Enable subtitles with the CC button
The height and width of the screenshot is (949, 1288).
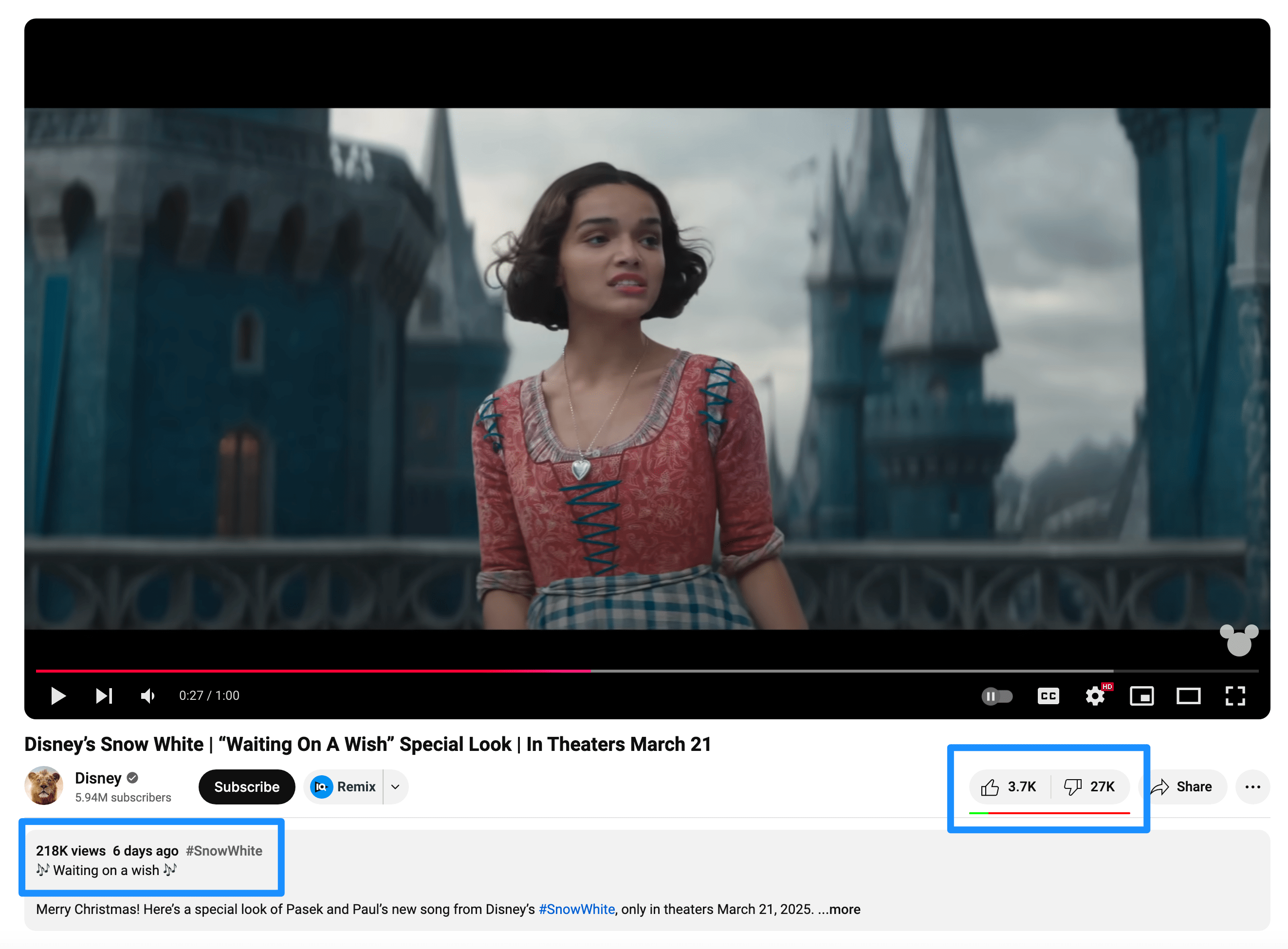tap(1048, 695)
